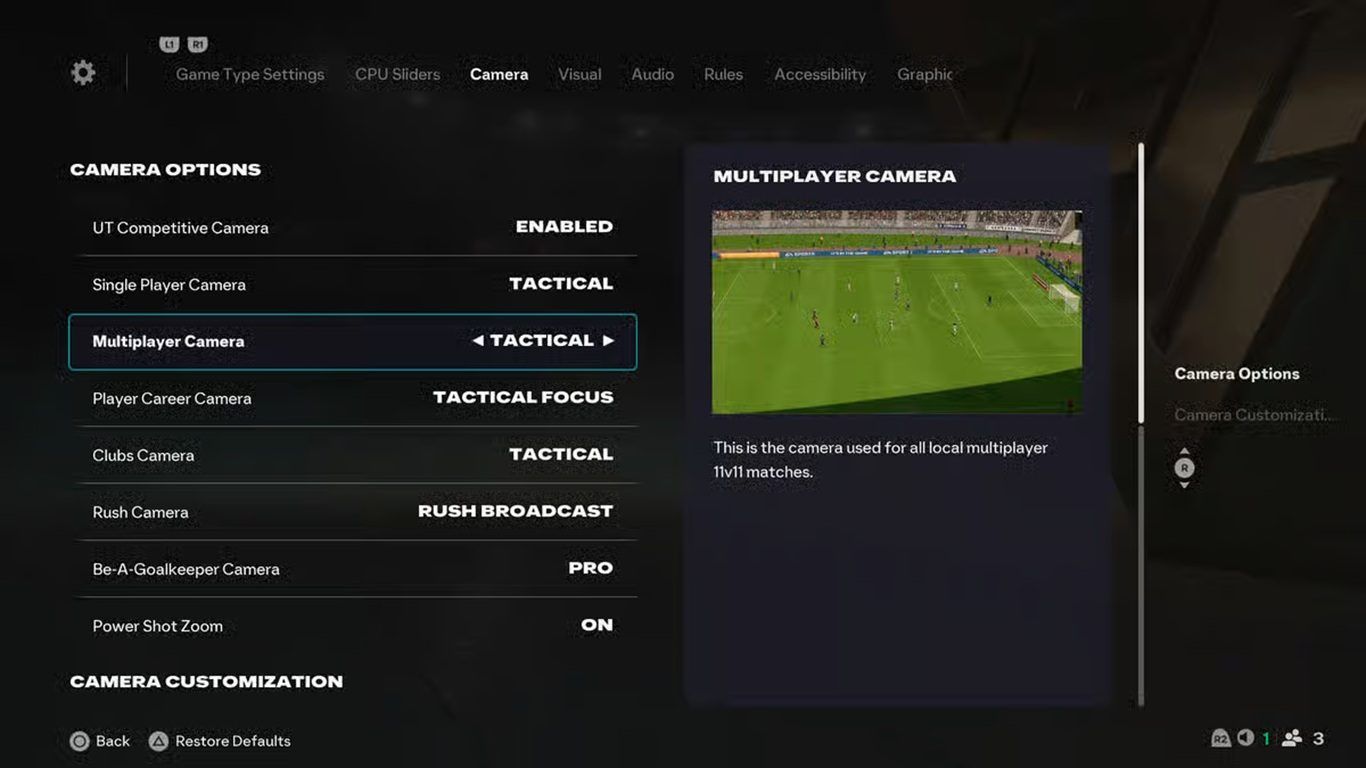
Task: Click the Multiplayer Camera preview thumbnail
Action: point(897,312)
